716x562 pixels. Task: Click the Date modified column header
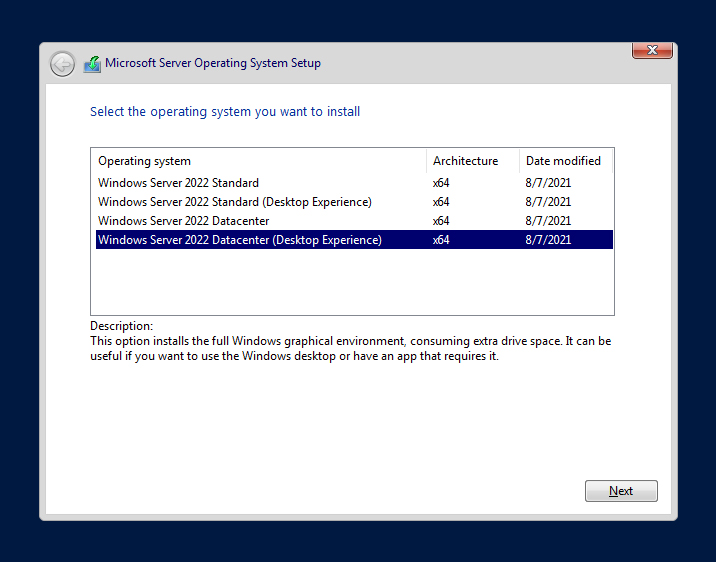tap(566, 161)
